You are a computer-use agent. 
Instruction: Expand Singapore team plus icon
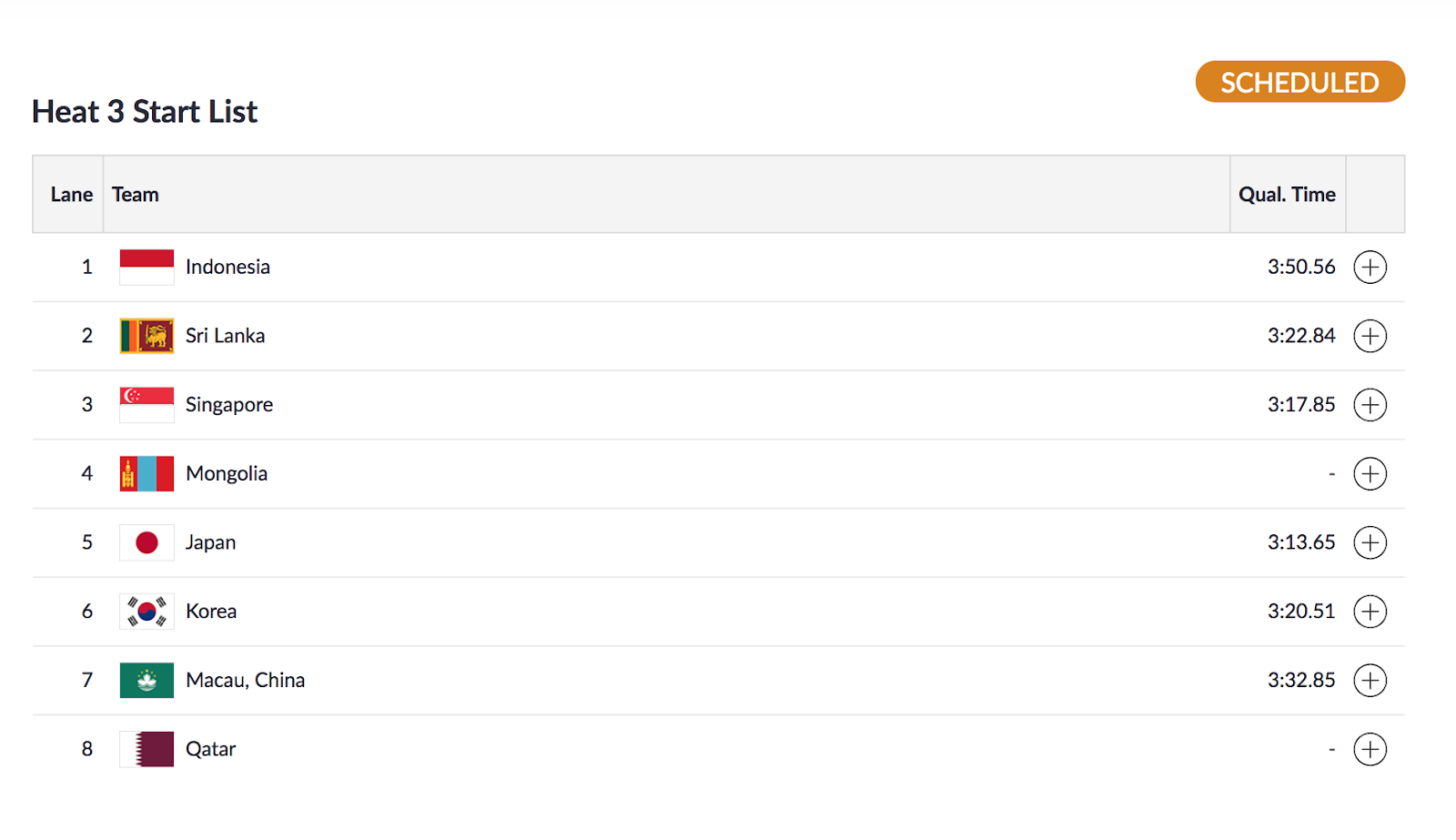[x=1370, y=405]
